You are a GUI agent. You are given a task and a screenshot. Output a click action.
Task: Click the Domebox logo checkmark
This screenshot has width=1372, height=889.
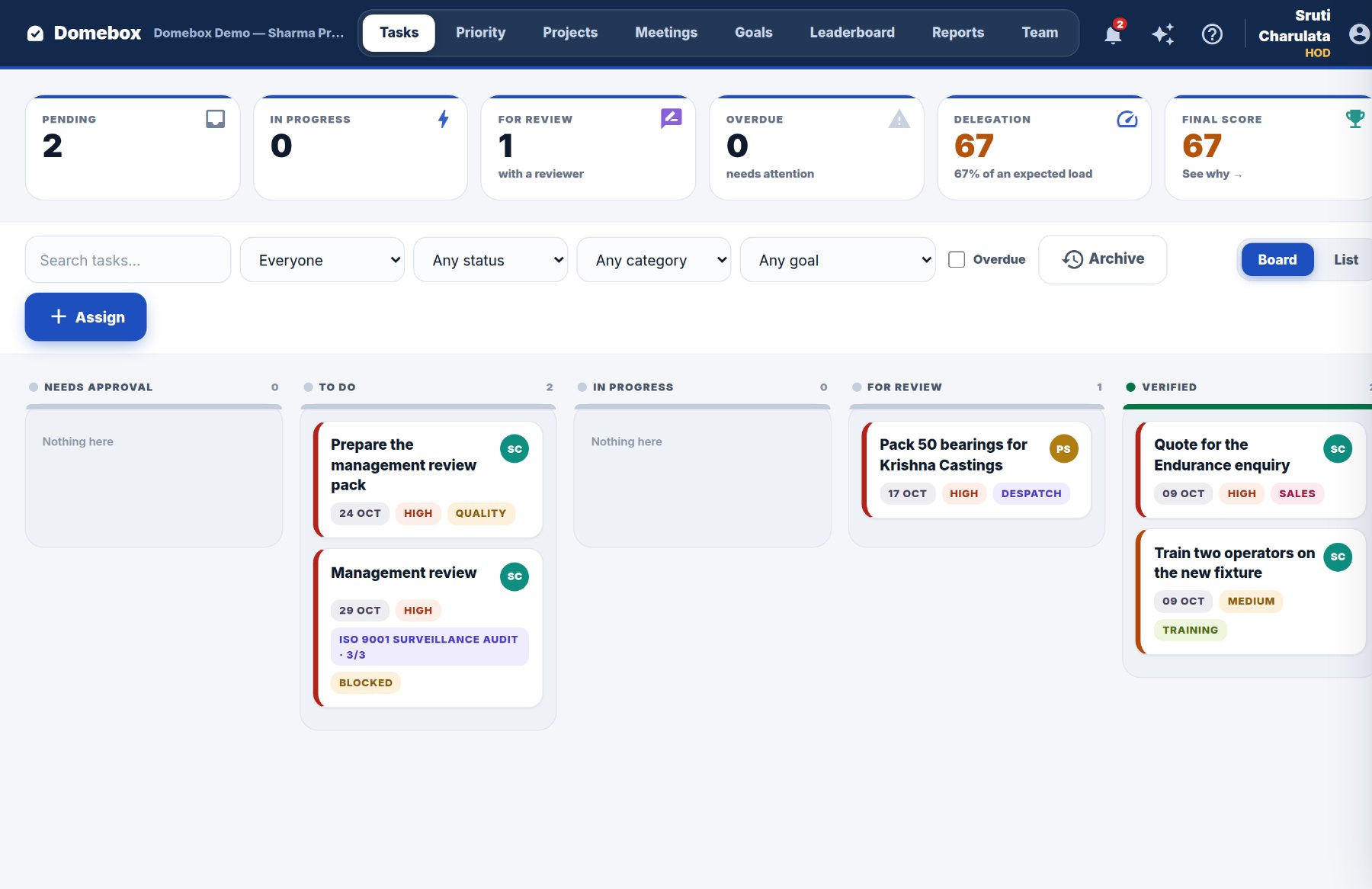(35, 33)
